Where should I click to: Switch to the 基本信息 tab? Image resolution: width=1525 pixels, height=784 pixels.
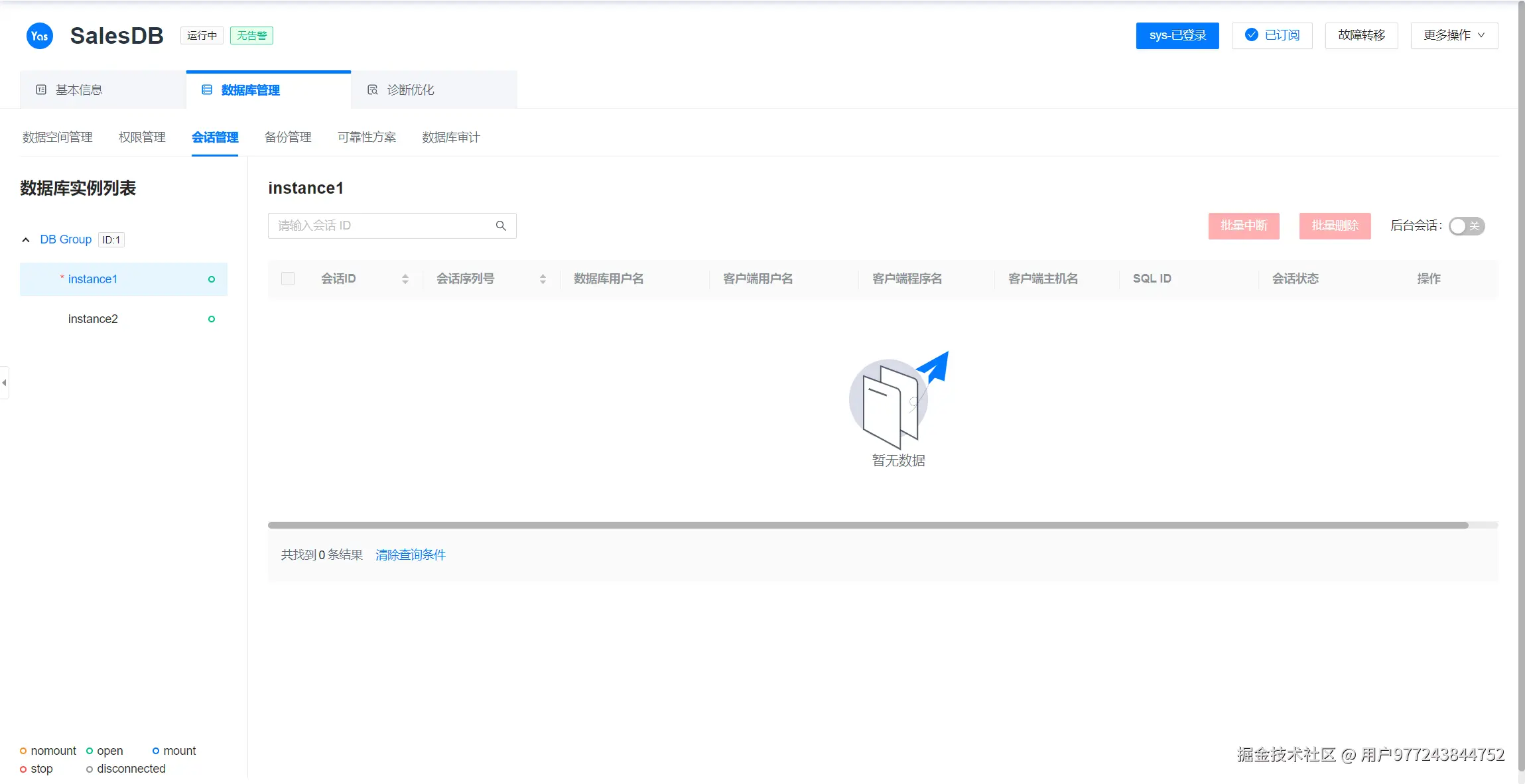(79, 90)
